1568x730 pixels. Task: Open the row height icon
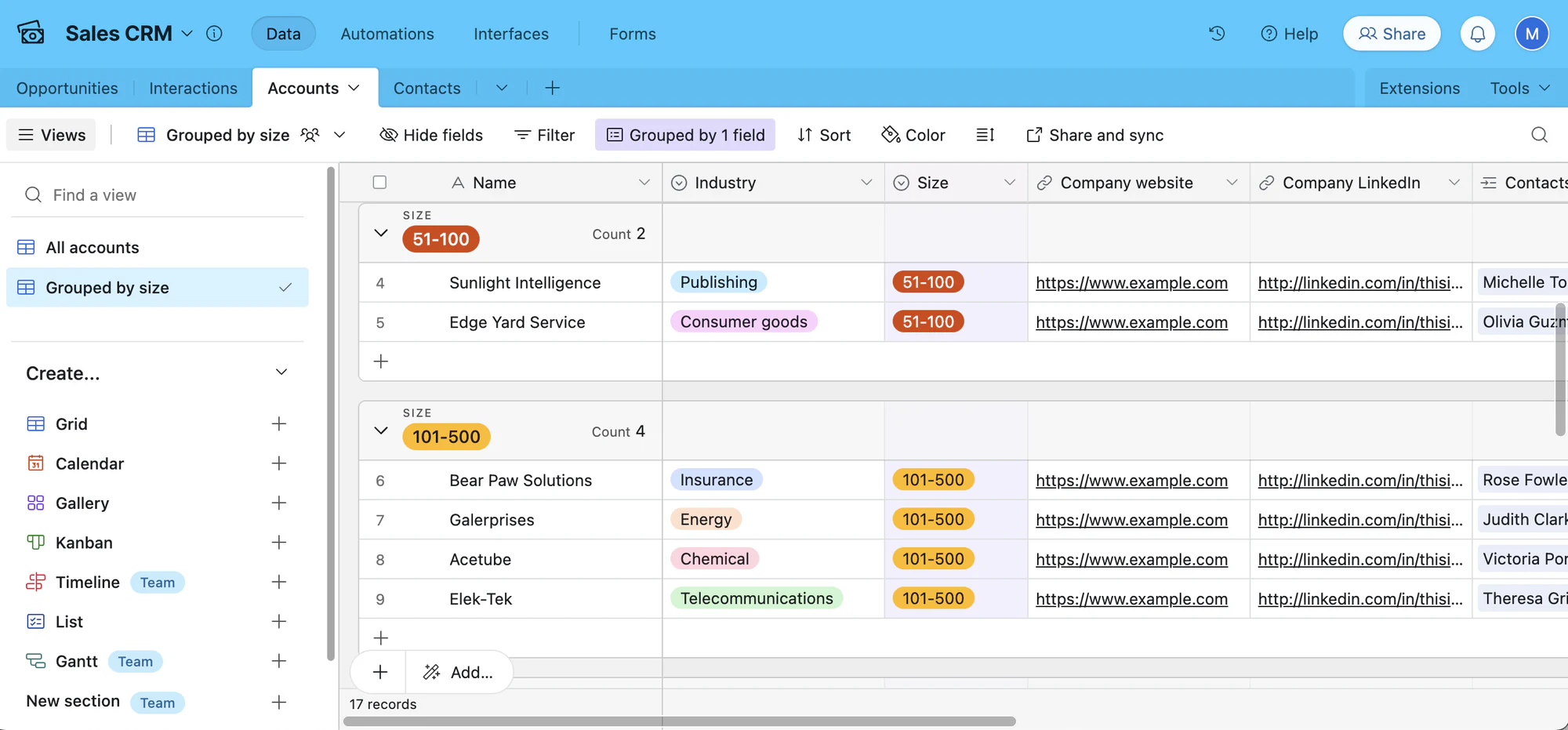tap(985, 135)
